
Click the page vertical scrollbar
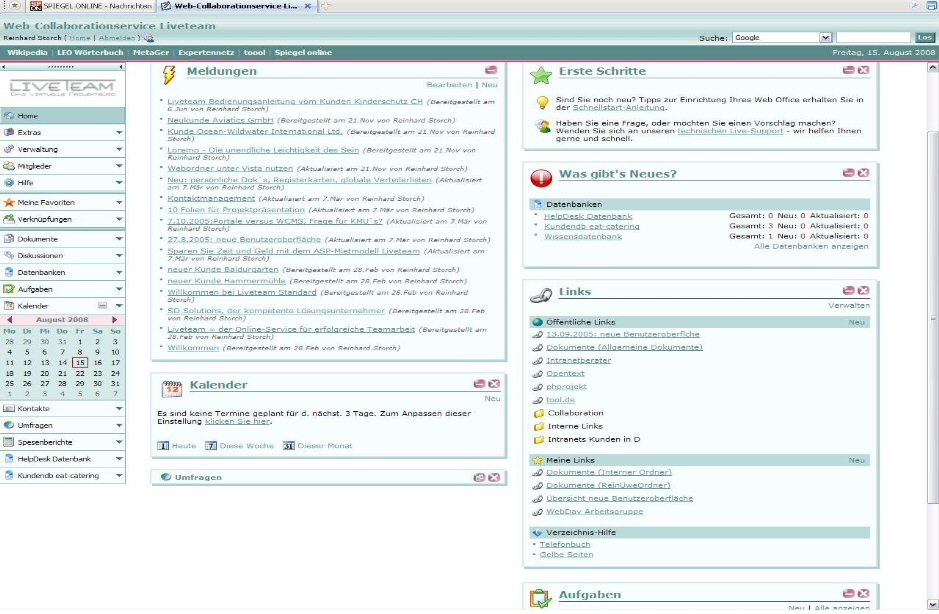(932, 317)
